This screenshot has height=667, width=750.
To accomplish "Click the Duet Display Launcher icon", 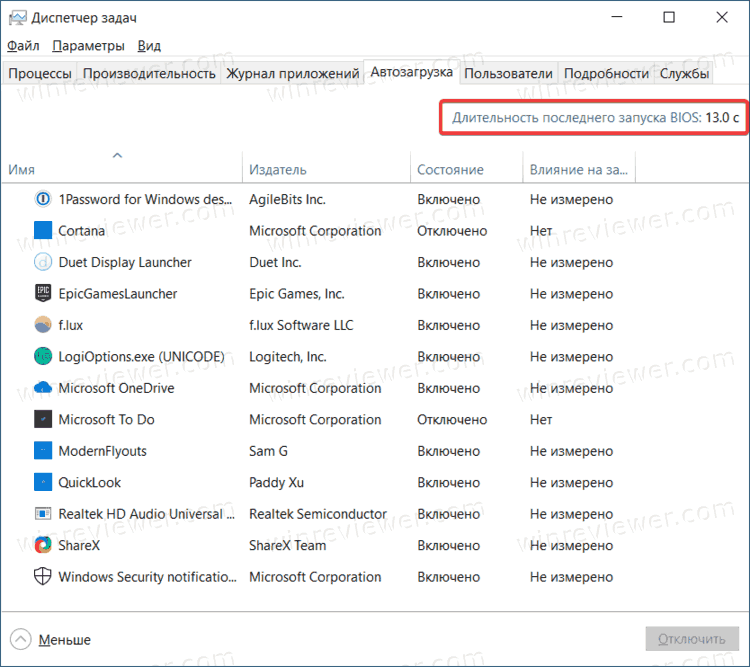I will [43, 262].
